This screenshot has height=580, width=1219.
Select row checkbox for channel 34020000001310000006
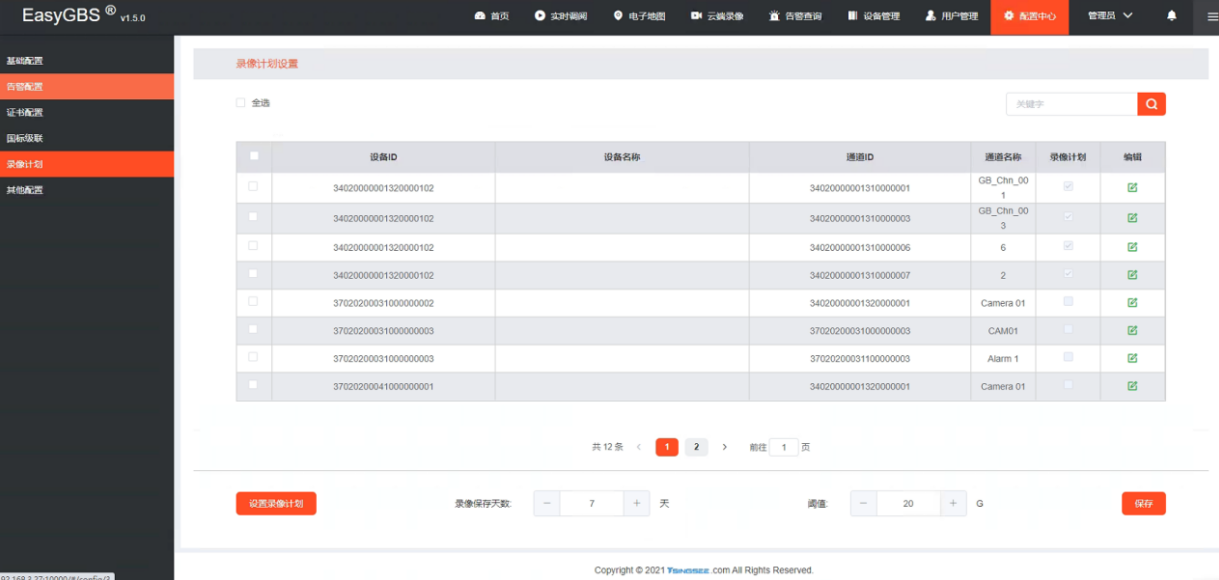point(253,245)
